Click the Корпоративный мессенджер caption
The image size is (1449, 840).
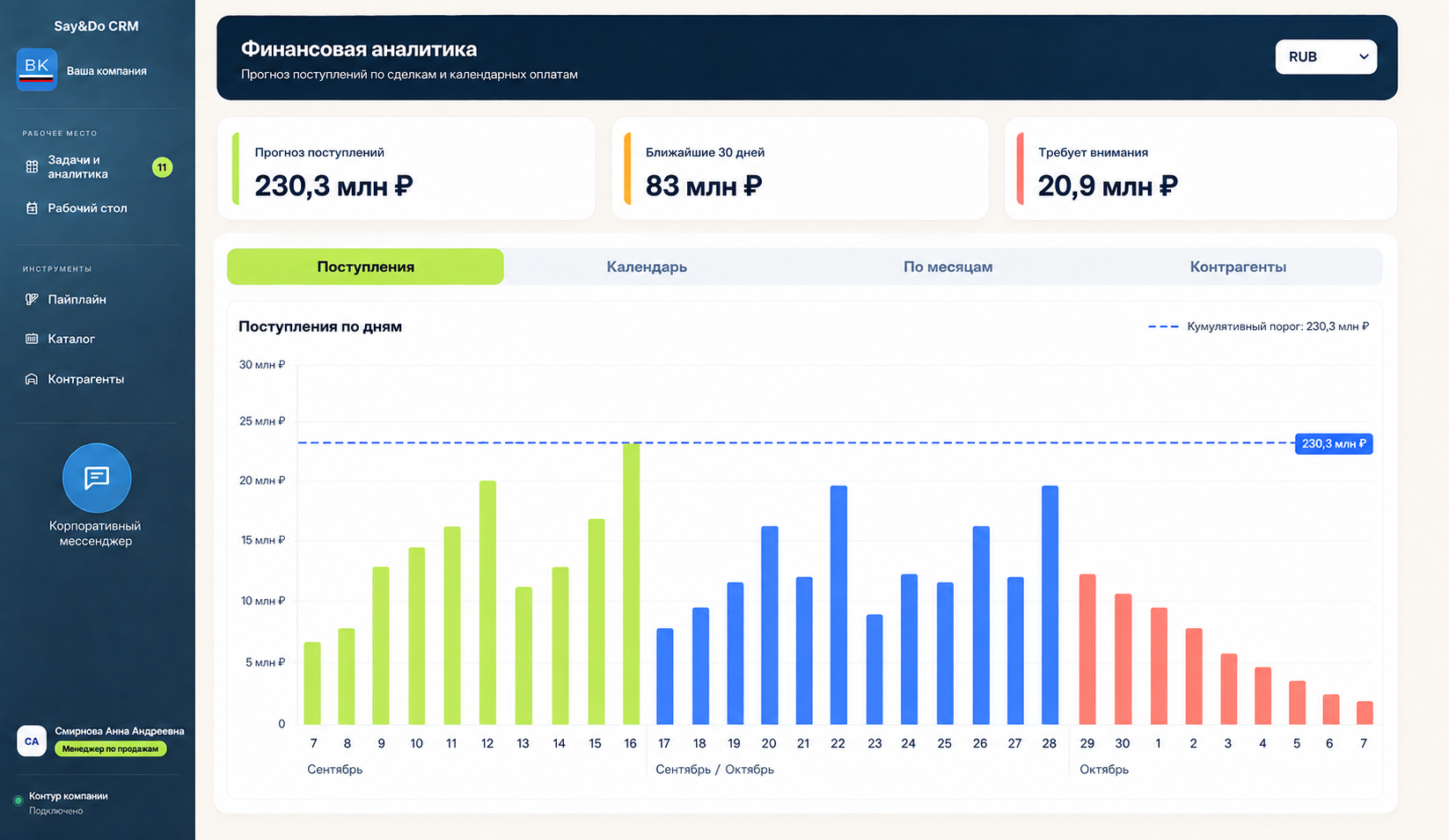coord(96,534)
